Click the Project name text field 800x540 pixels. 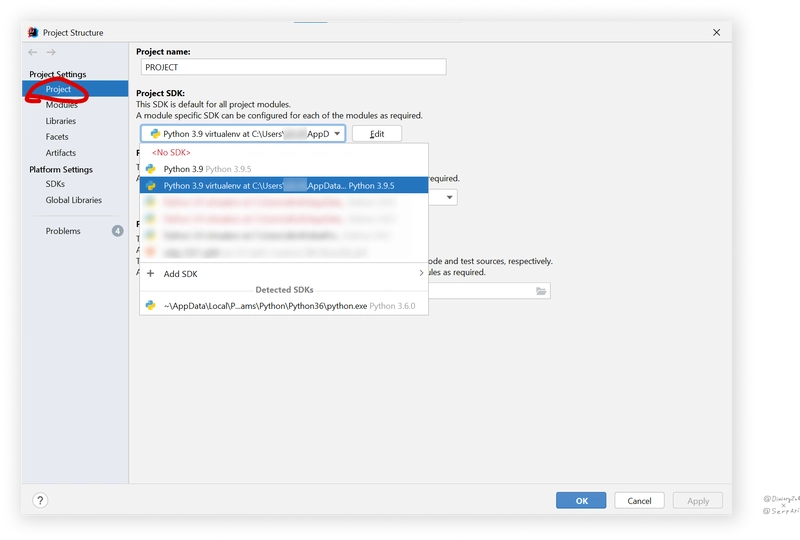pyautogui.click(x=291, y=68)
